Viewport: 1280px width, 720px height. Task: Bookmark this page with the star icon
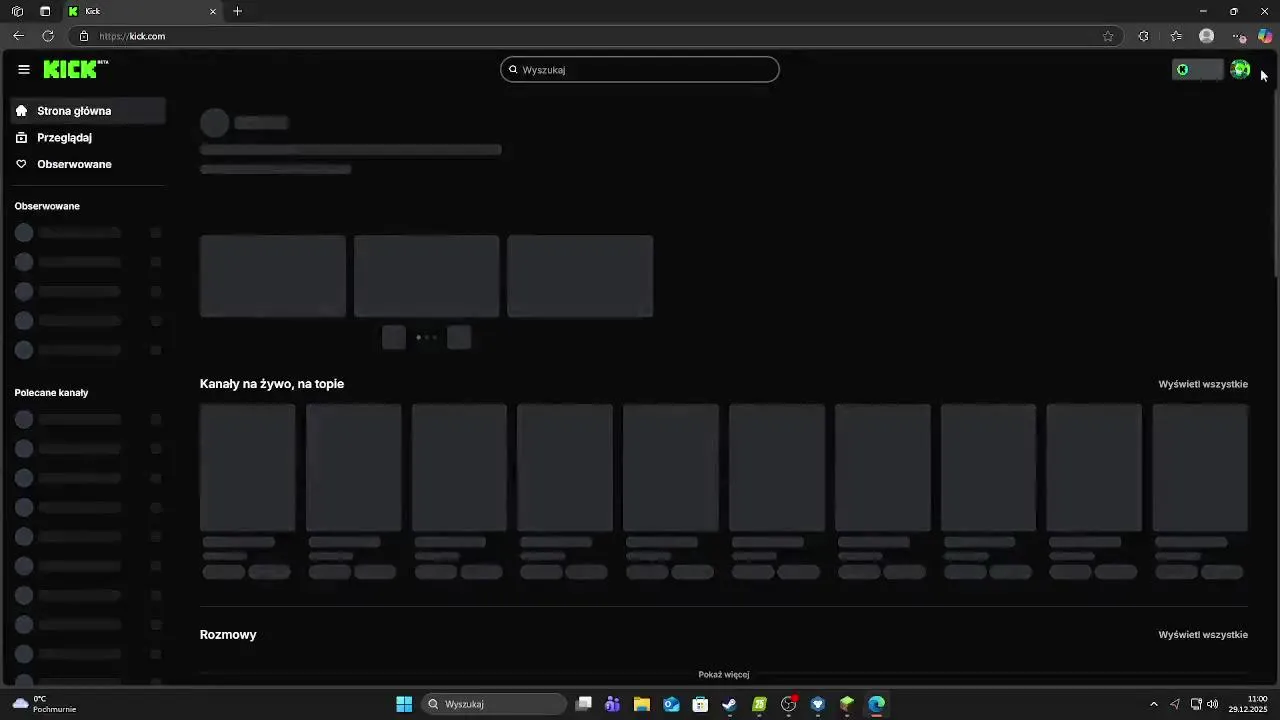(x=1108, y=36)
